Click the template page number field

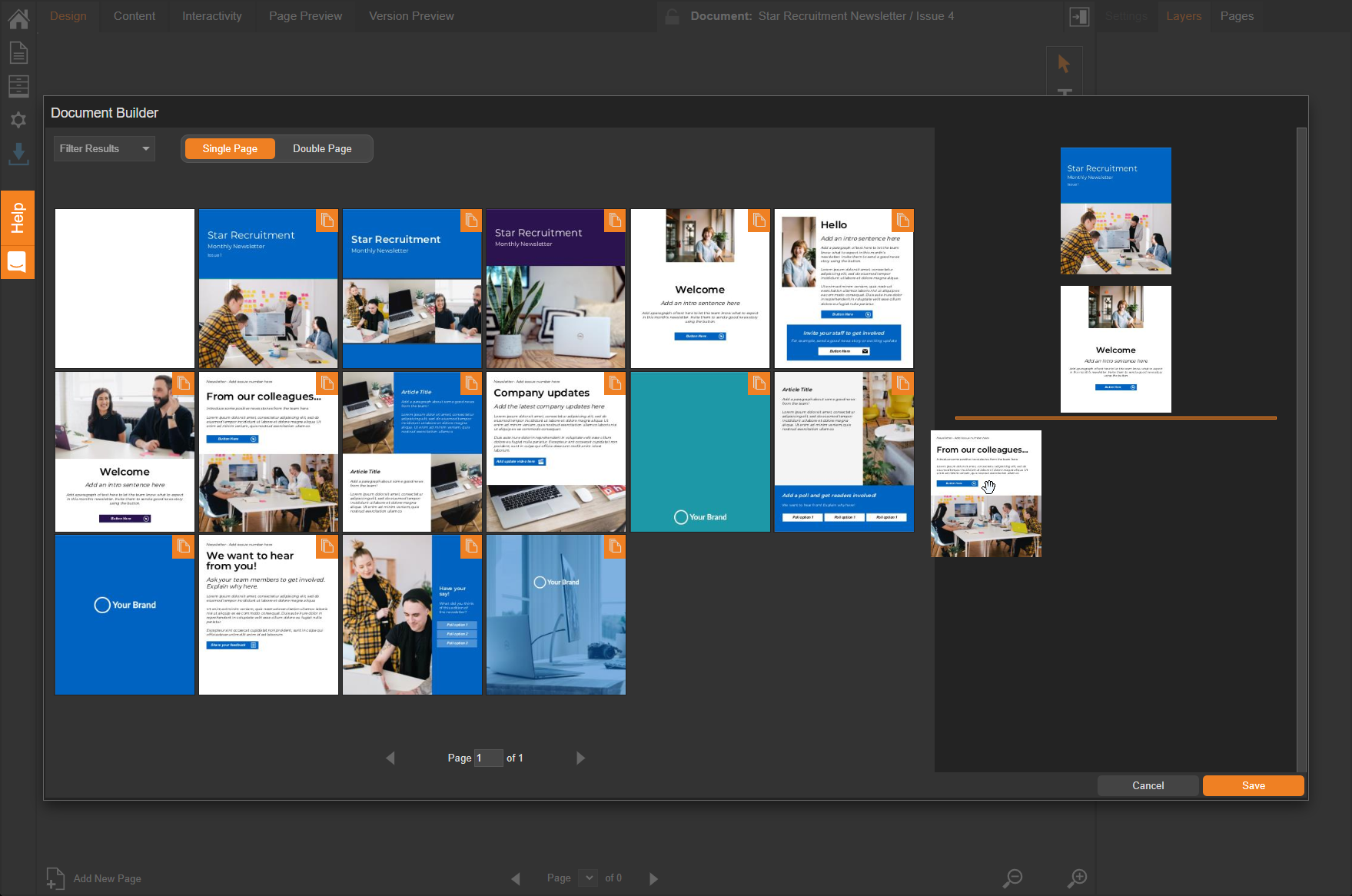click(x=488, y=758)
